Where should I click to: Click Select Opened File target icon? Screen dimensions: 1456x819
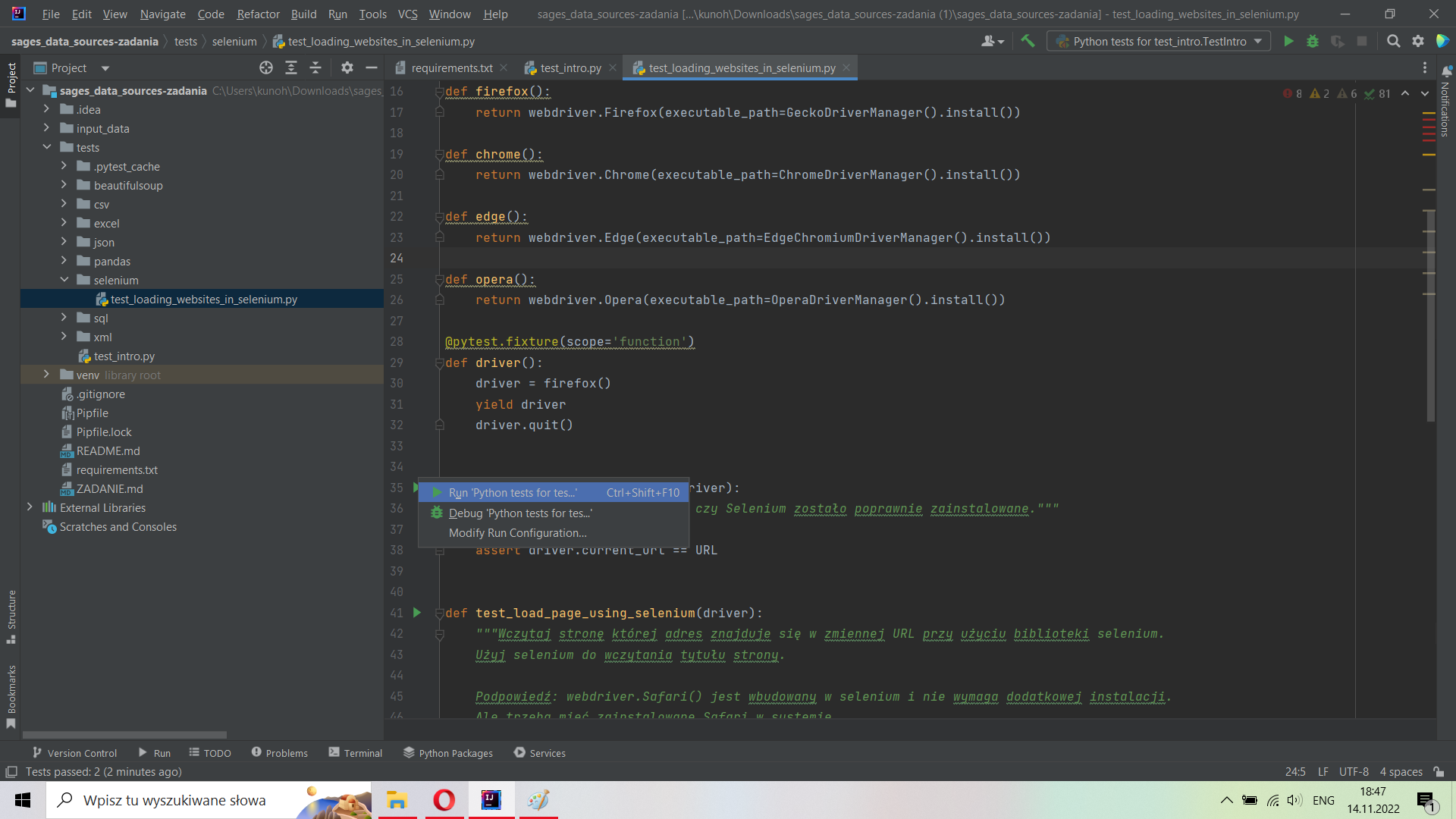point(266,68)
